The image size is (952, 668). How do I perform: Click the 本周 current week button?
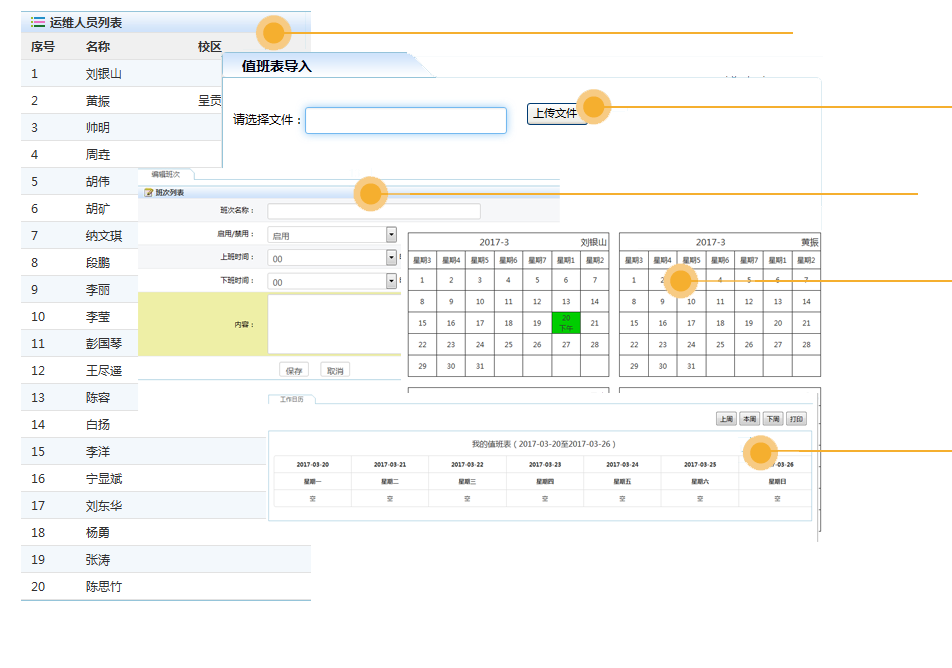pyautogui.click(x=749, y=419)
